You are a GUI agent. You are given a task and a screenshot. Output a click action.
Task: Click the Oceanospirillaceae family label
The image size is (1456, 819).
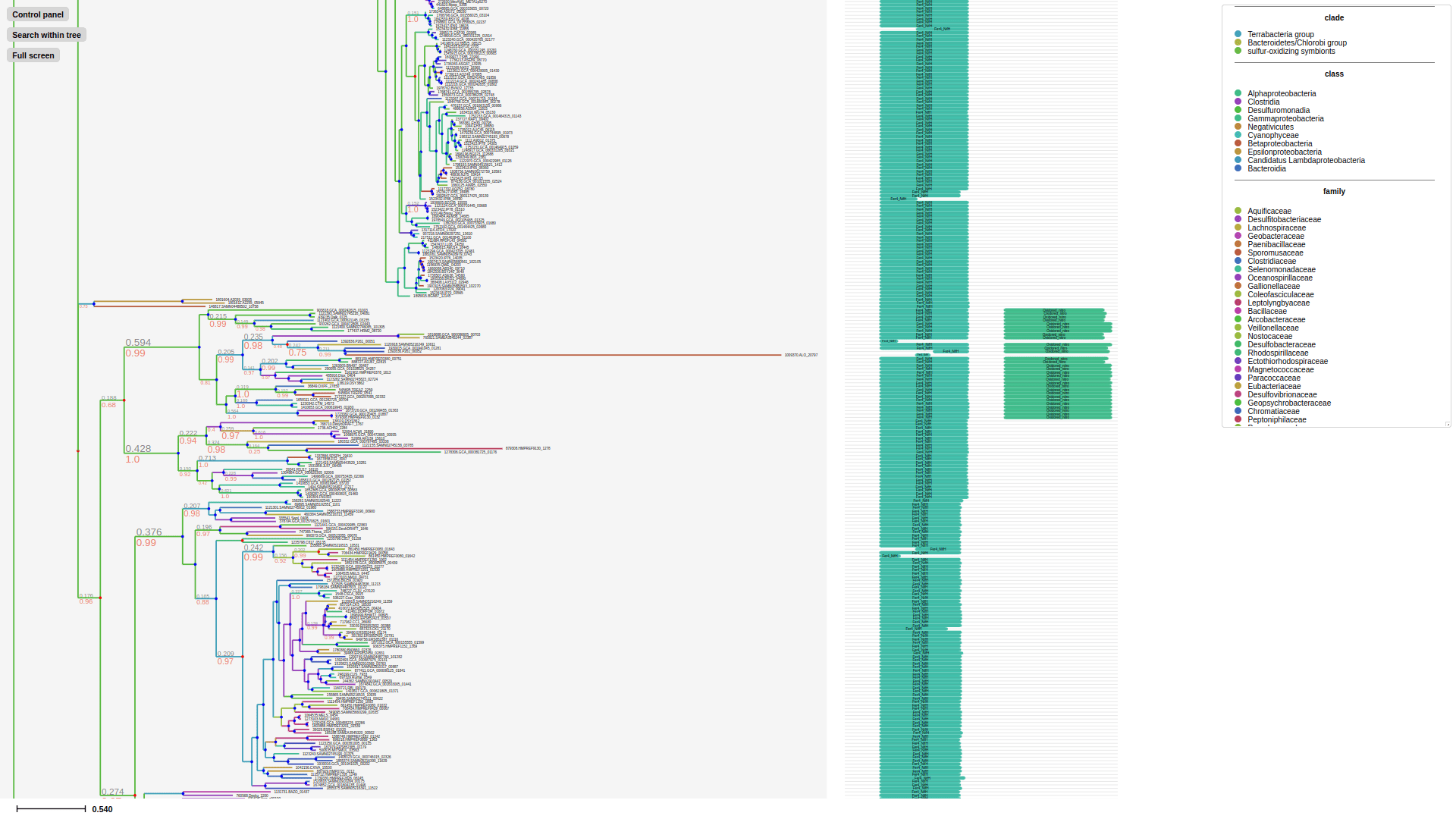pos(1280,278)
